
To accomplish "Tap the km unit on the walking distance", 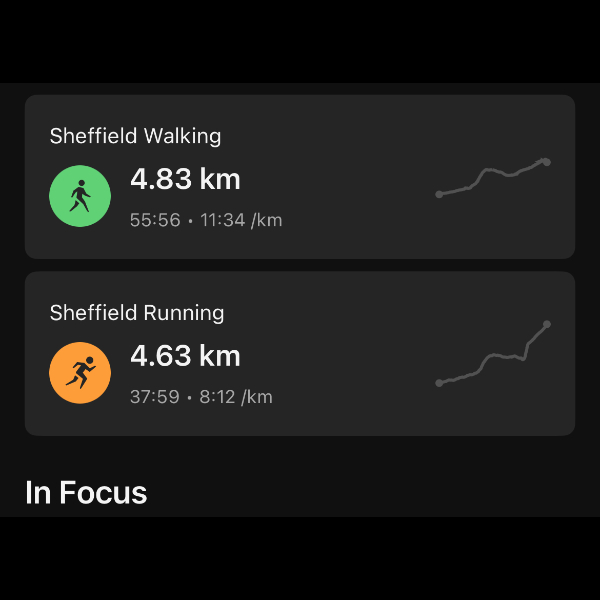I will [220, 179].
